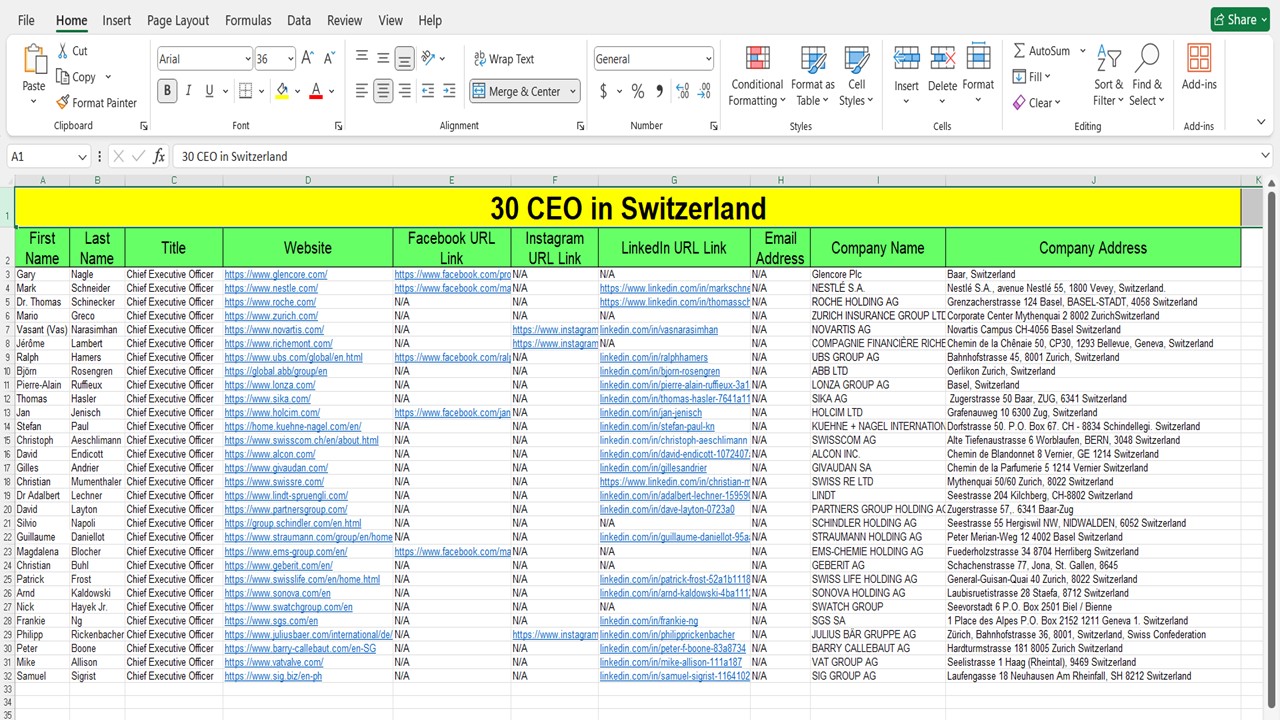Click inside the formula bar text
Image resolution: width=1280 pixels, height=720 pixels.
pyautogui.click(x=235, y=157)
